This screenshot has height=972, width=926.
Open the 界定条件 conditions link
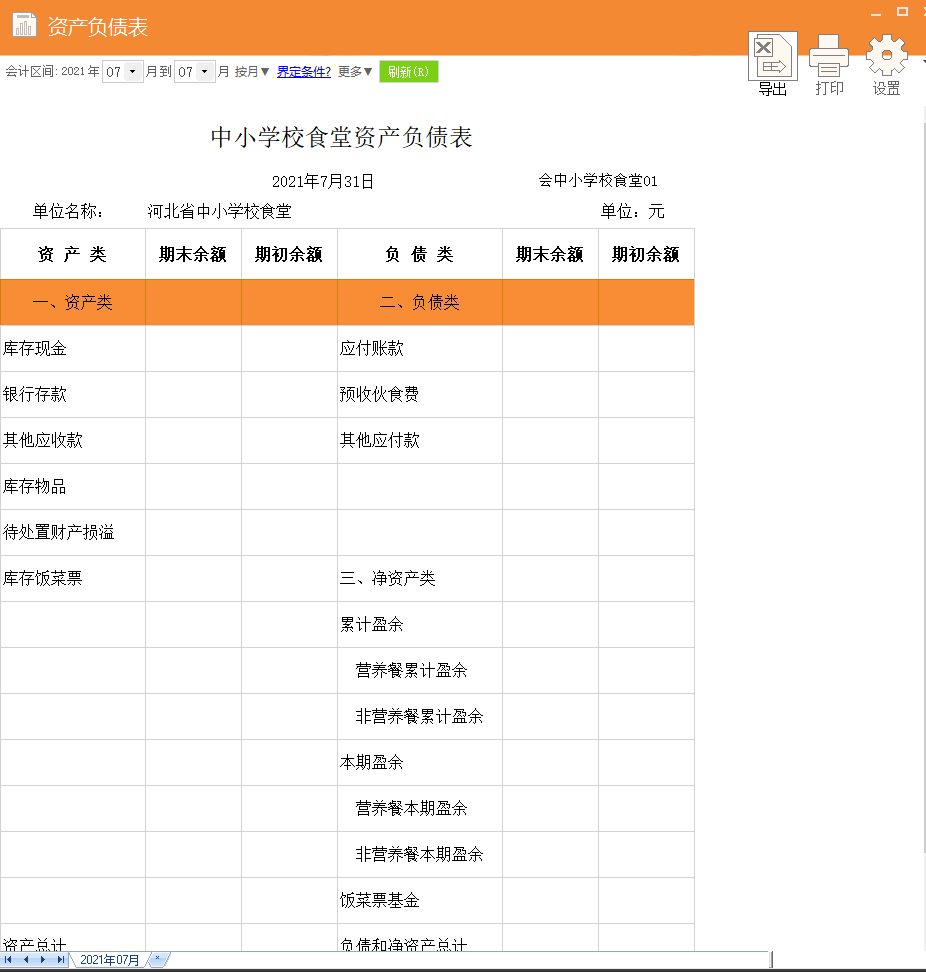(302, 71)
